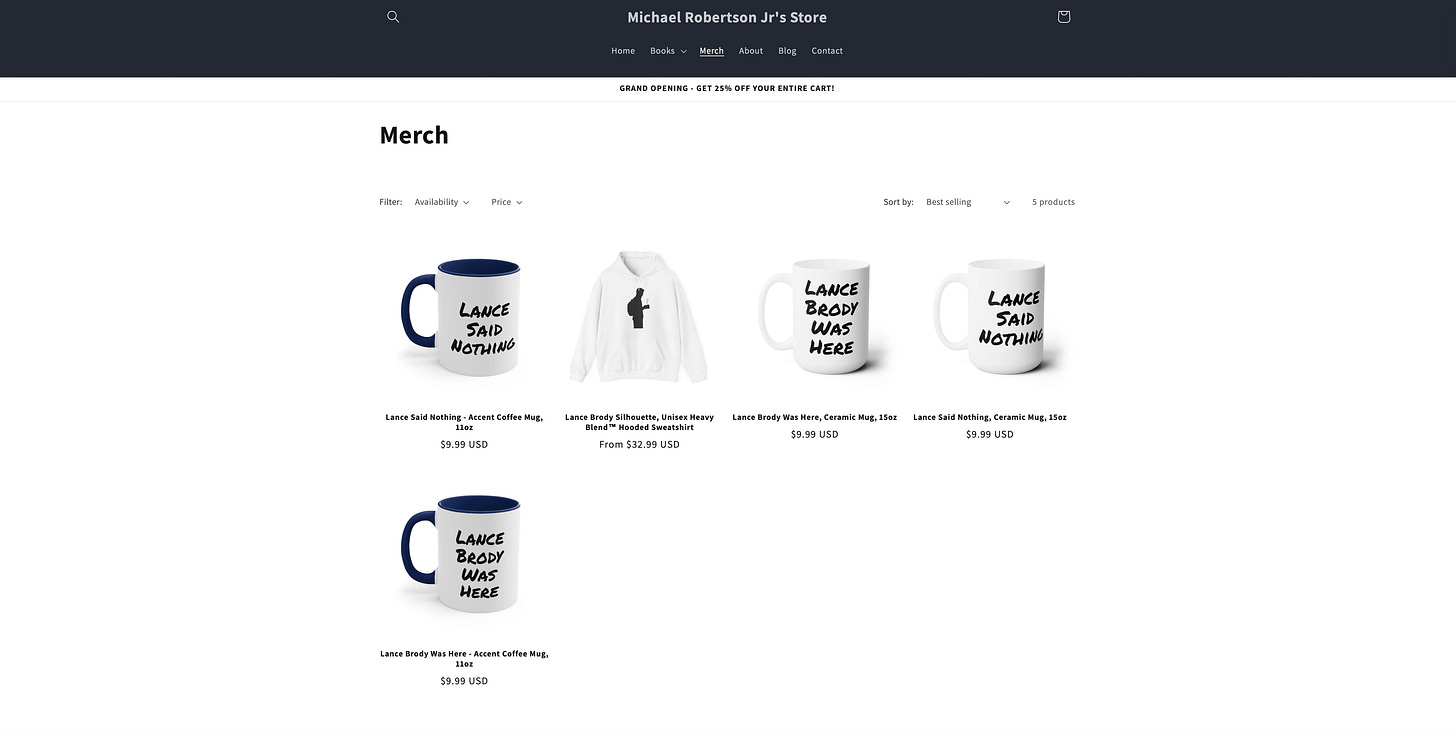
Task: Click the Michael Robertson Jr's Store title
Action: click(x=727, y=17)
